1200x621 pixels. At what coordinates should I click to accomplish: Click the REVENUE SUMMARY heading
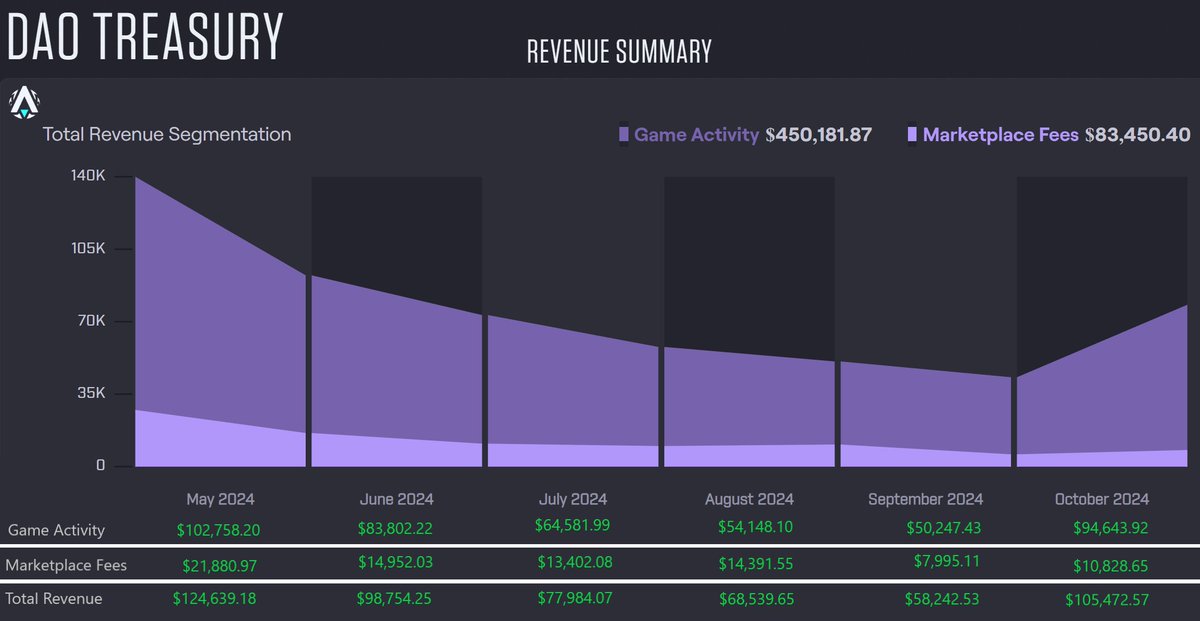click(x=619, y=52)
